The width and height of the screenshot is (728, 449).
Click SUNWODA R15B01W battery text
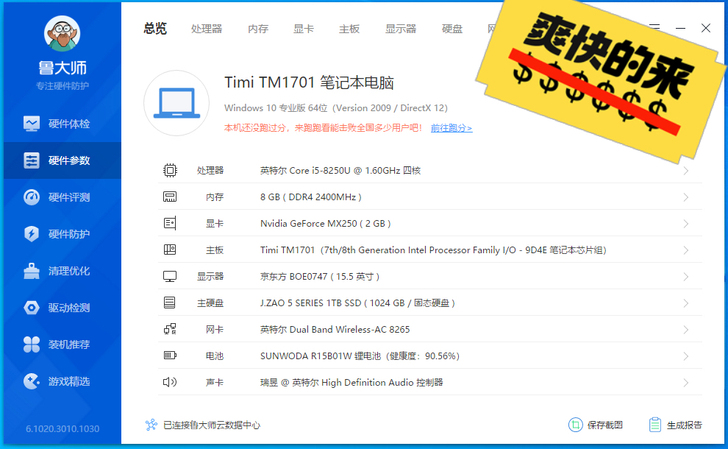coord(360,356)
